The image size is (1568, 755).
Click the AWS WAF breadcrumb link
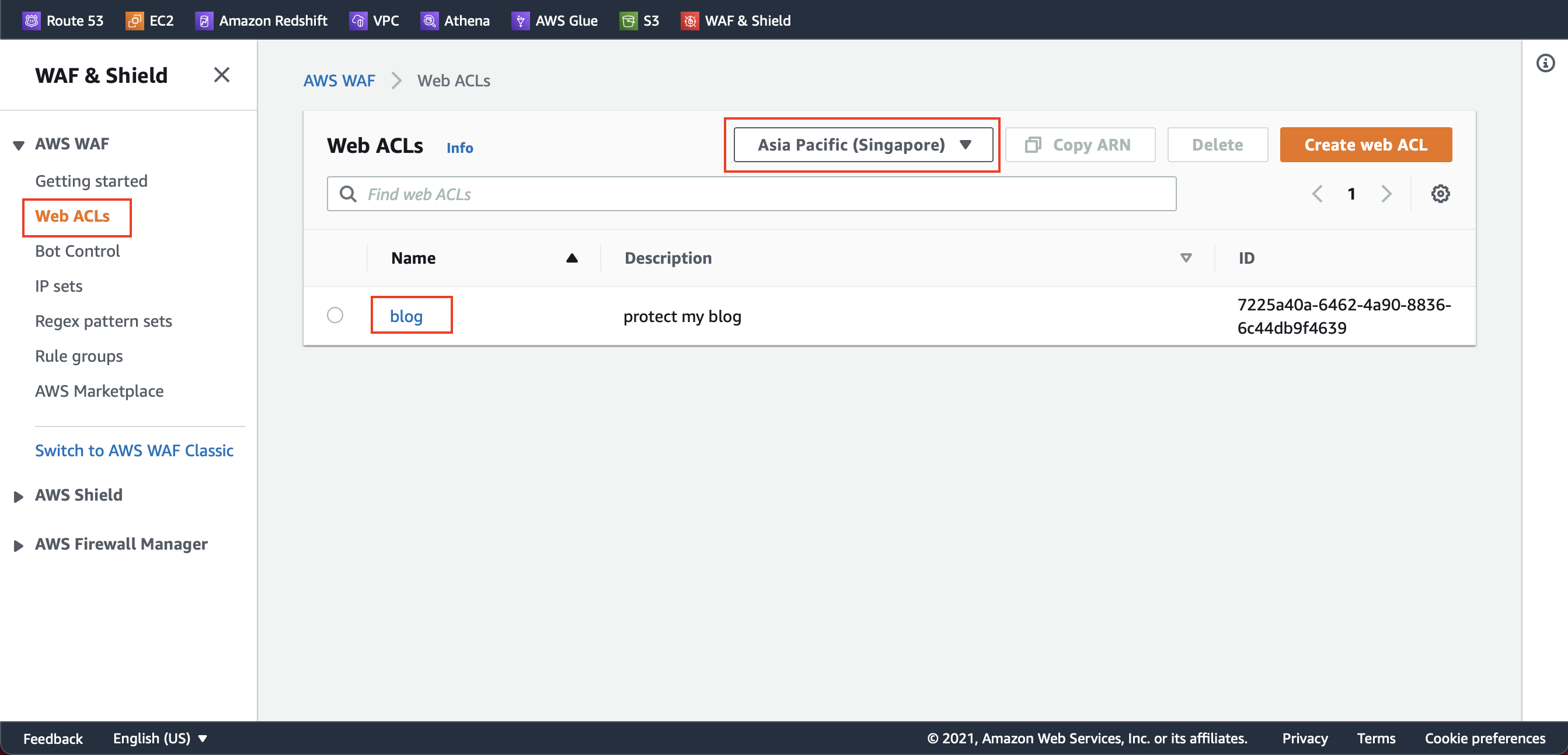(x=339, y=81)
